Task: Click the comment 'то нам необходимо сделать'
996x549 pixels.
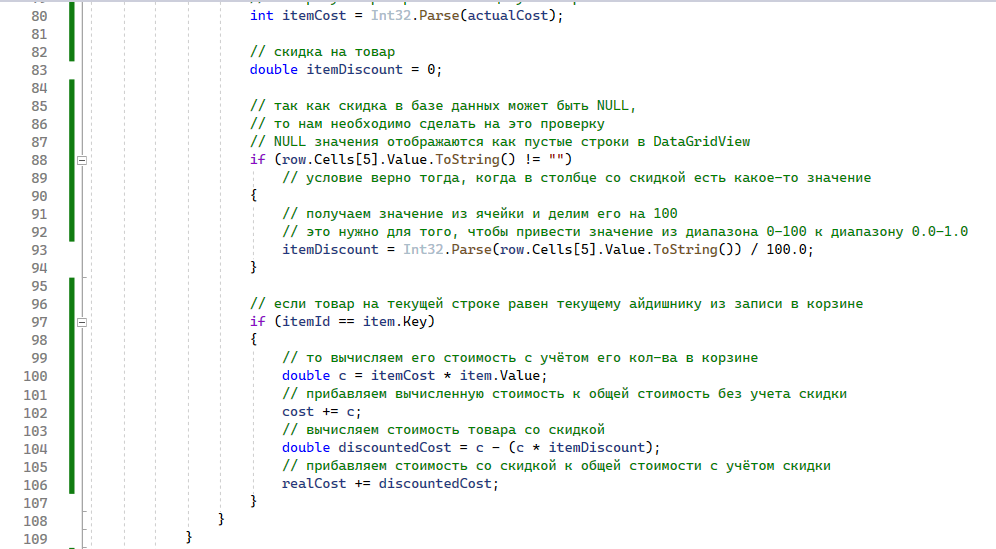Action: click(427, 123)
